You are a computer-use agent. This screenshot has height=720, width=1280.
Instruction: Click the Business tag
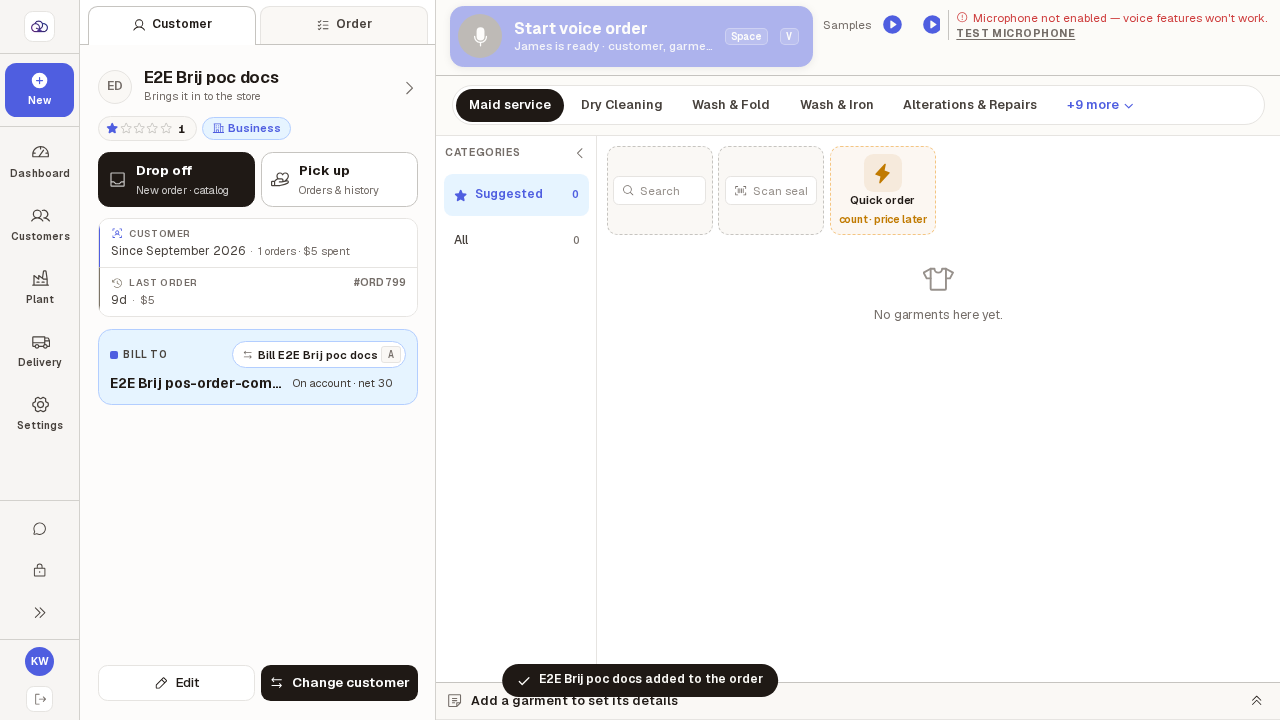tap(246, 129)
